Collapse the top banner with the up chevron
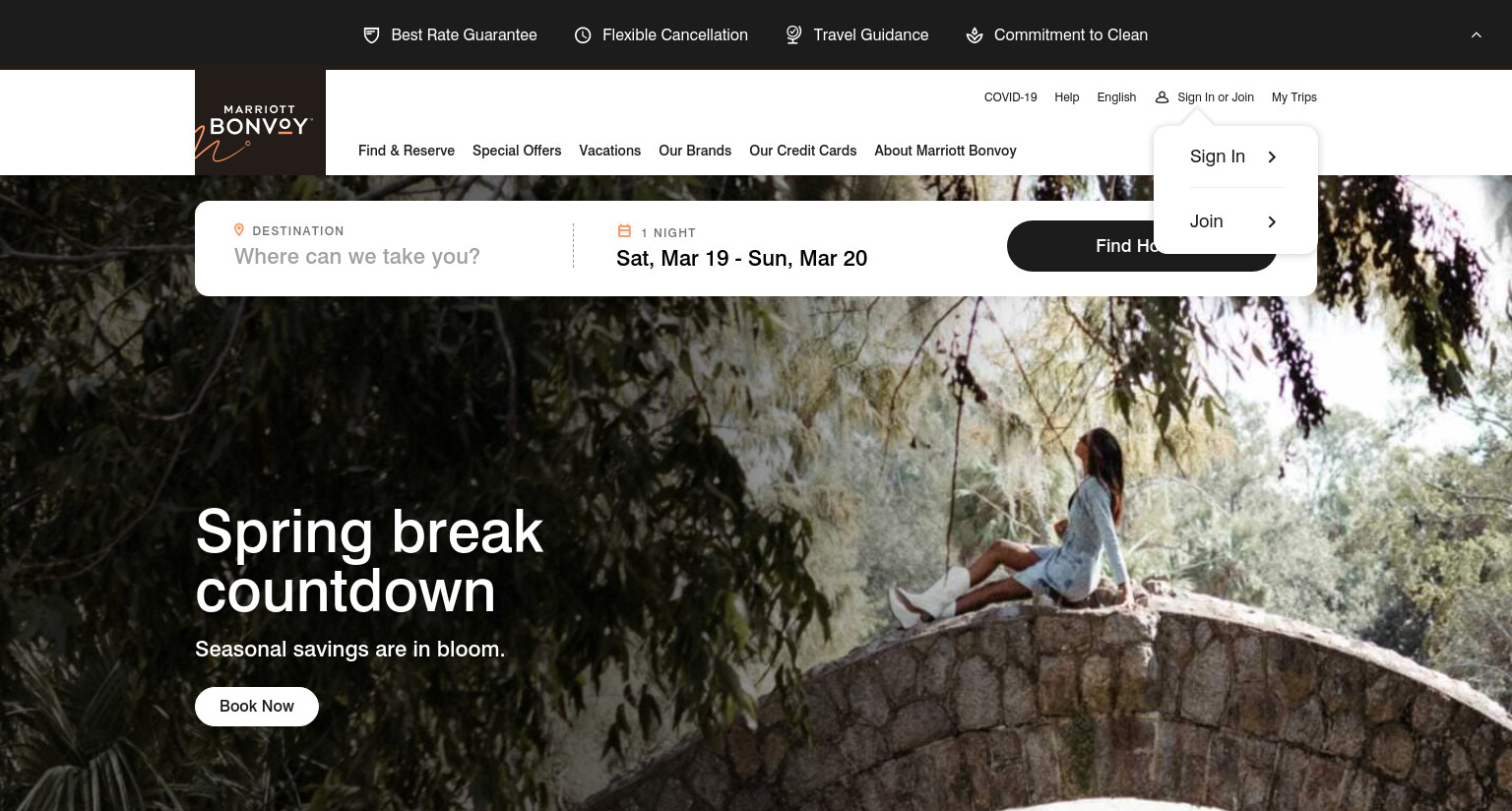 click(x=1476, y=34)
